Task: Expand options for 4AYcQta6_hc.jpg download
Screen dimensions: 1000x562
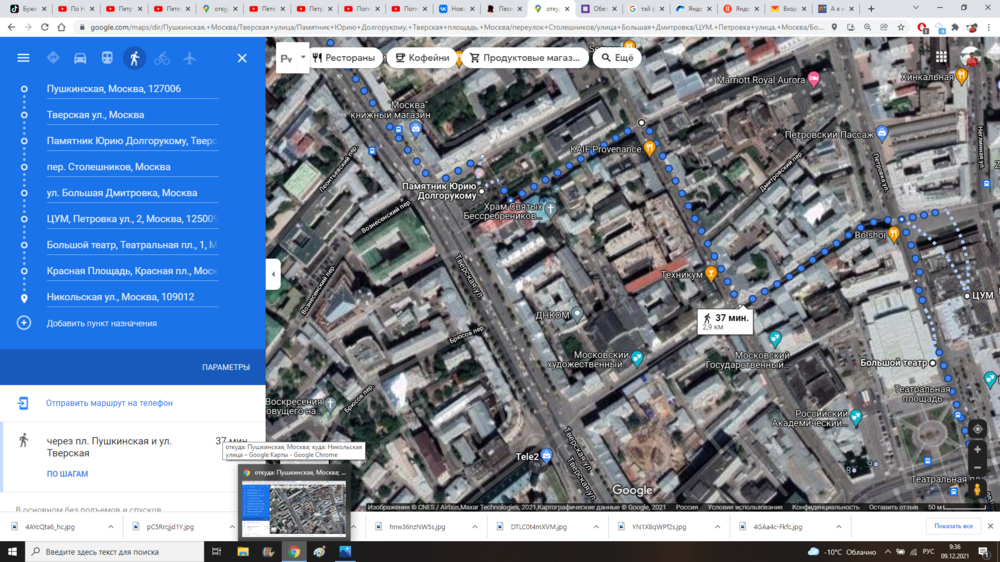Action: [x=110, y=527]
